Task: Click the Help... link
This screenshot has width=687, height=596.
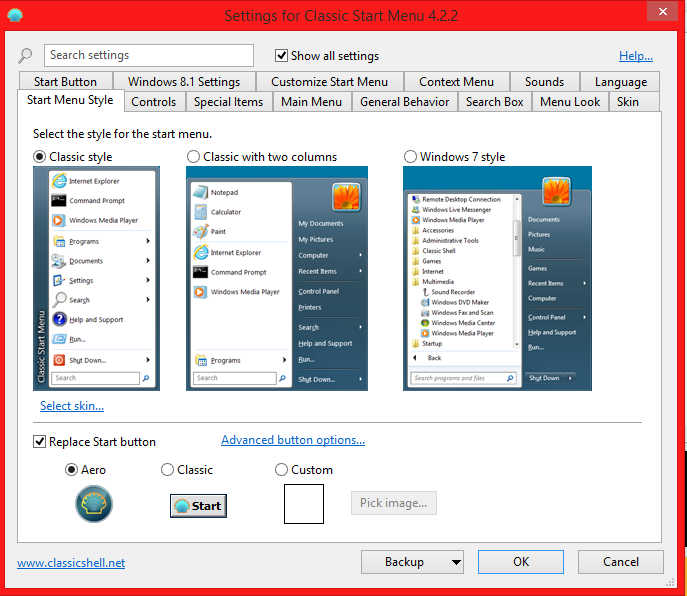Action: coord(636,56)
